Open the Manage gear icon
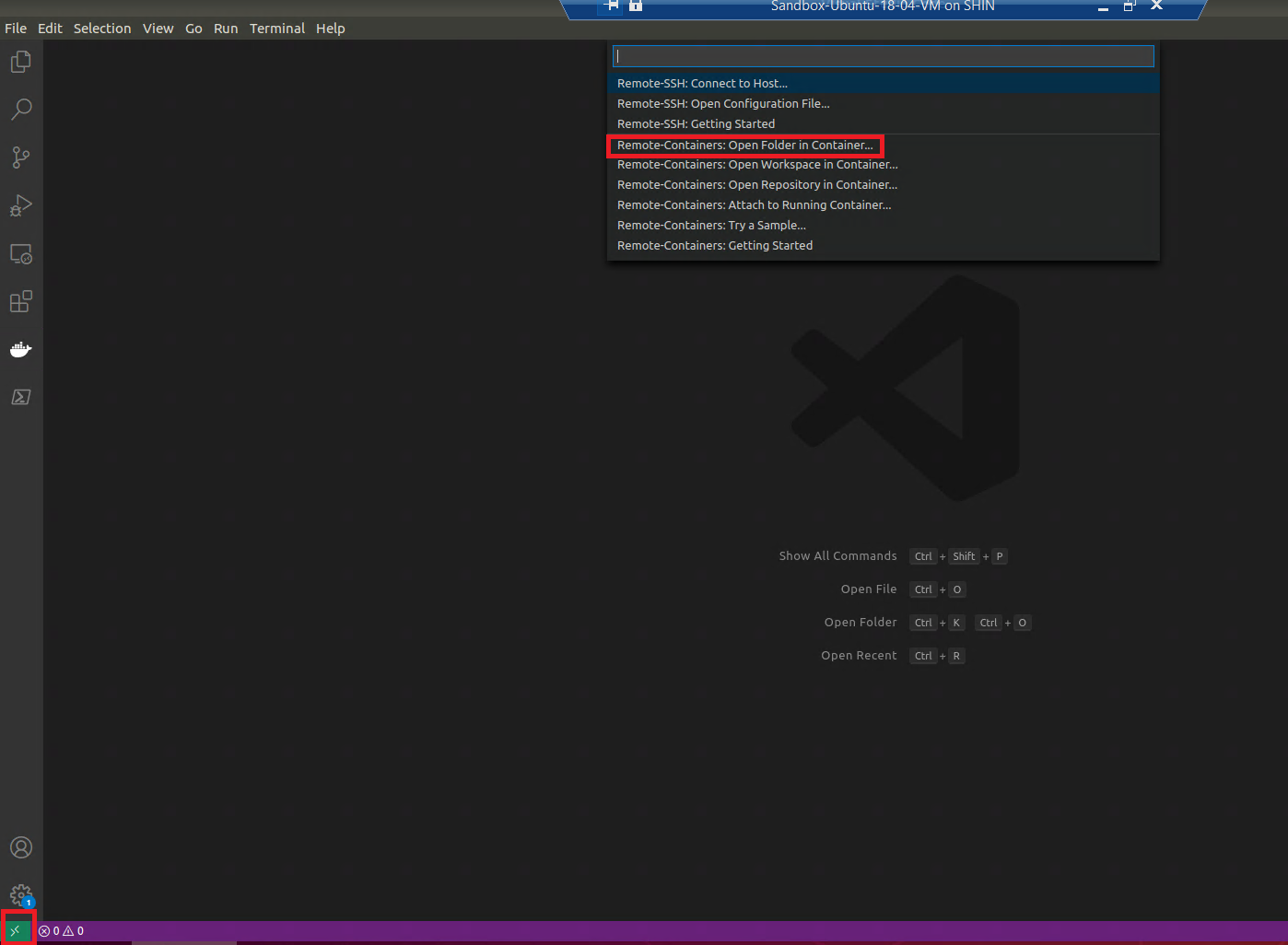This screenshot has height=945, width=1288. point(20,895)
